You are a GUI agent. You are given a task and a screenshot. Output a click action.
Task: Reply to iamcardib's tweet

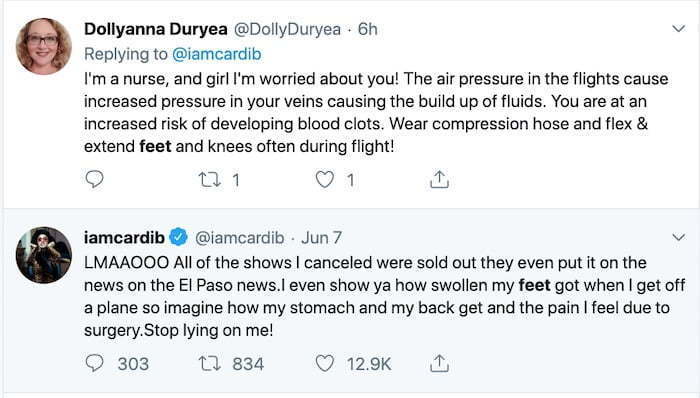(94, 363)
